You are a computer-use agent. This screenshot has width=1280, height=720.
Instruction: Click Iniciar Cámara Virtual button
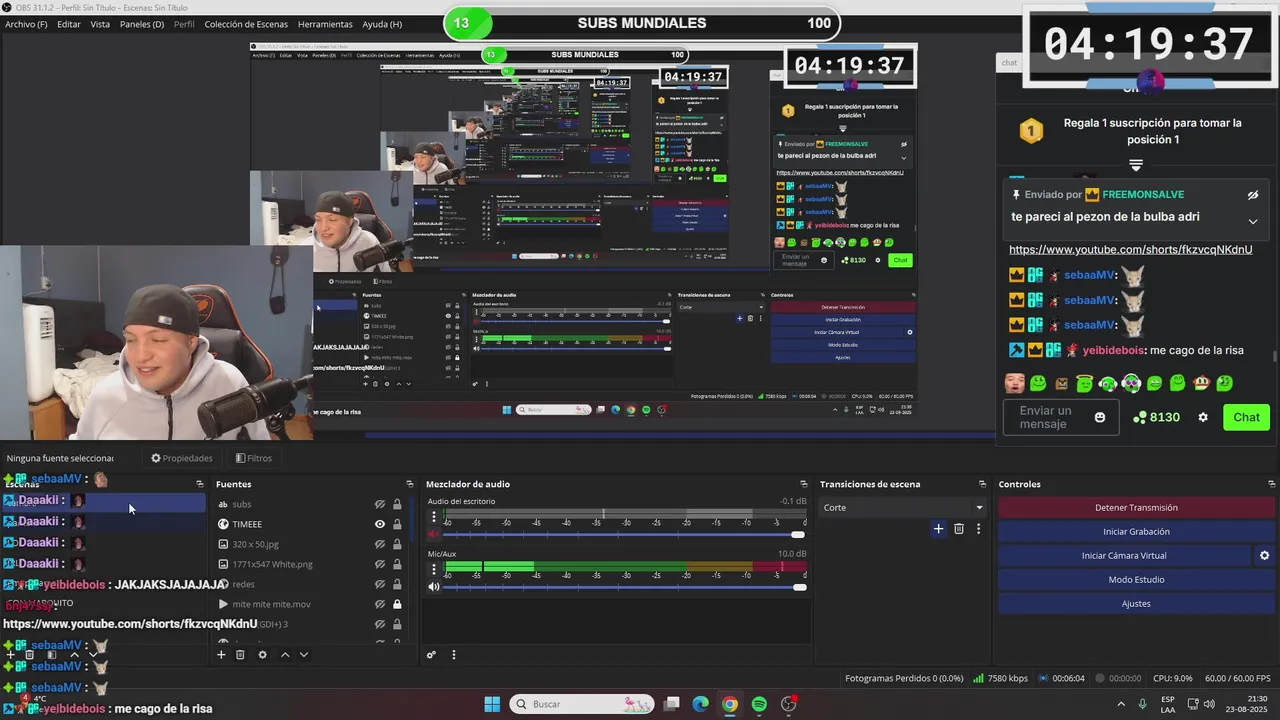tap(1124, 556)
